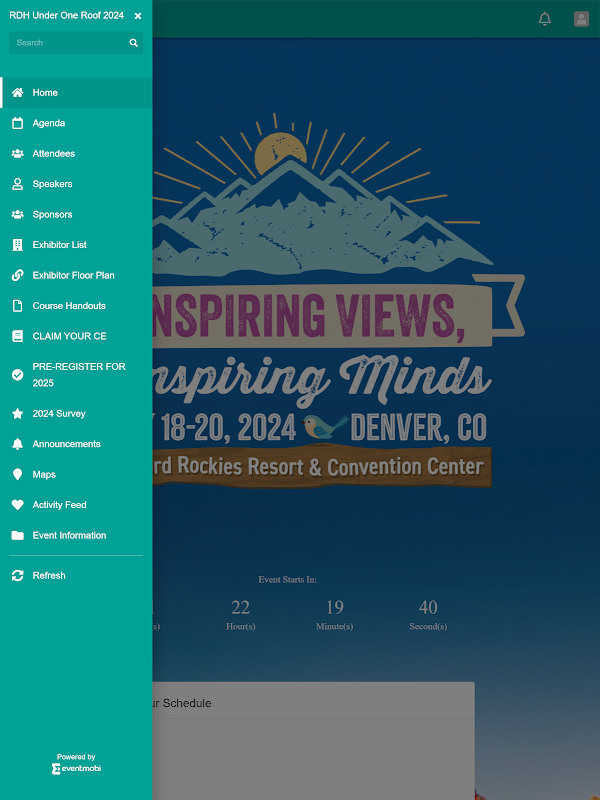Click the countdown Second(s) value 40
Image resolution: width=600 pixels, height=800 pixels.
pyautogui.click(x=428, y=608)
